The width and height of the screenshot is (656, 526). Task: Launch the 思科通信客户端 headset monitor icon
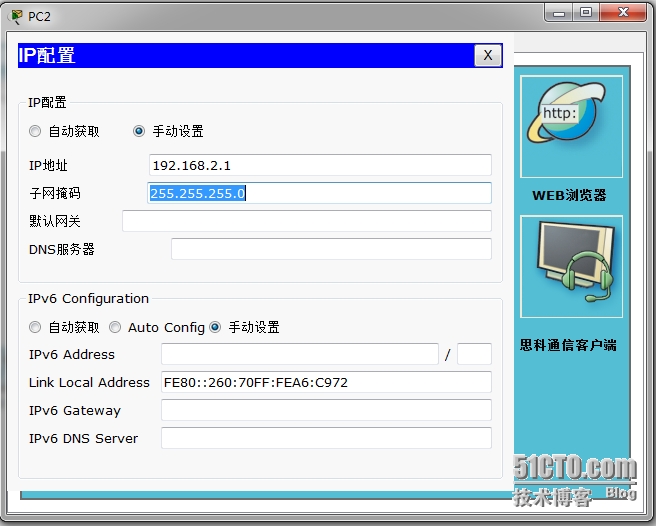tap(571, 267)
